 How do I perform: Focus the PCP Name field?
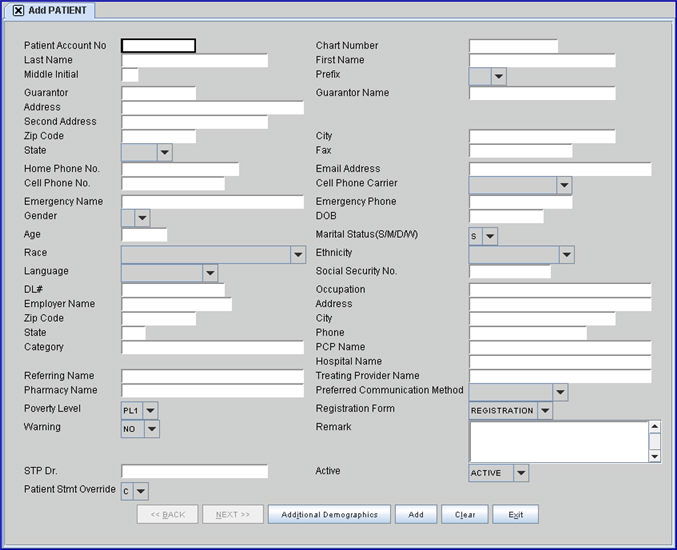[560, 348]
